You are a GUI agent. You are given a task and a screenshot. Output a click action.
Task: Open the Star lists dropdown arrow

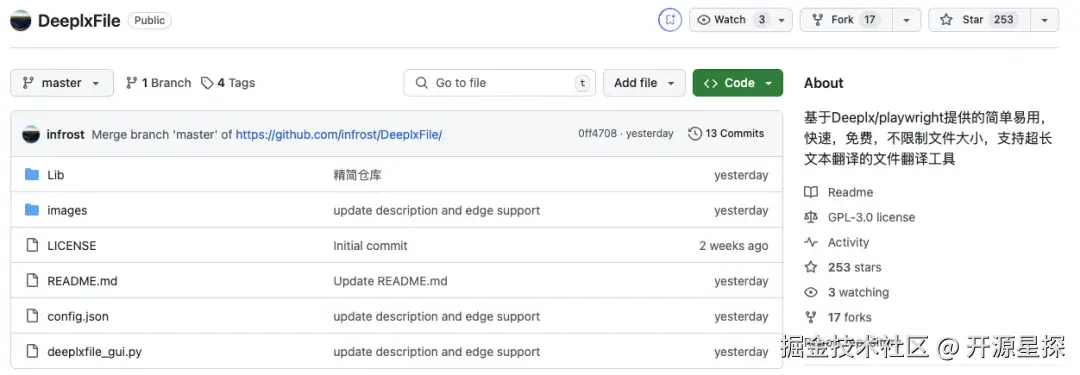[1044, 21]
